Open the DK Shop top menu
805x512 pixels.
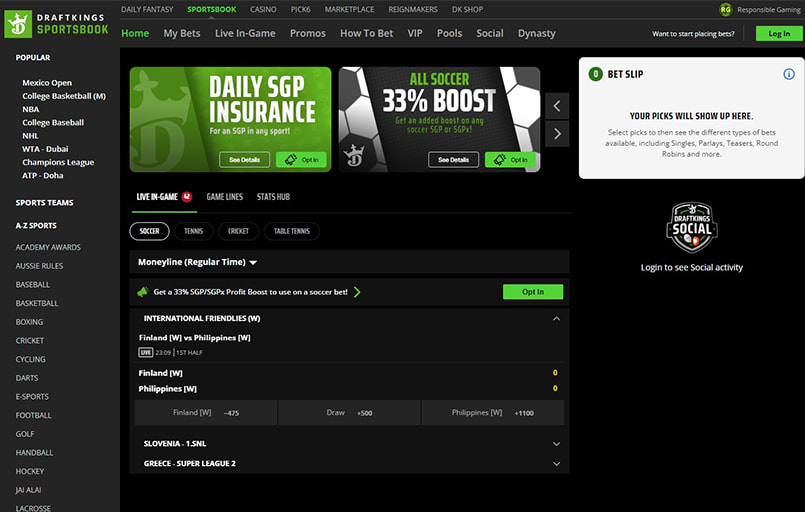point(467,9)
